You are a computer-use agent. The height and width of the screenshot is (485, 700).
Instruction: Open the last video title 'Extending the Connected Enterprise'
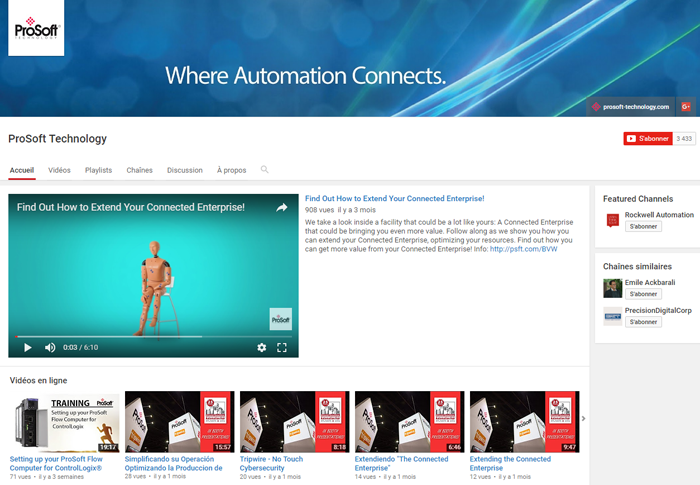[510, 464]
